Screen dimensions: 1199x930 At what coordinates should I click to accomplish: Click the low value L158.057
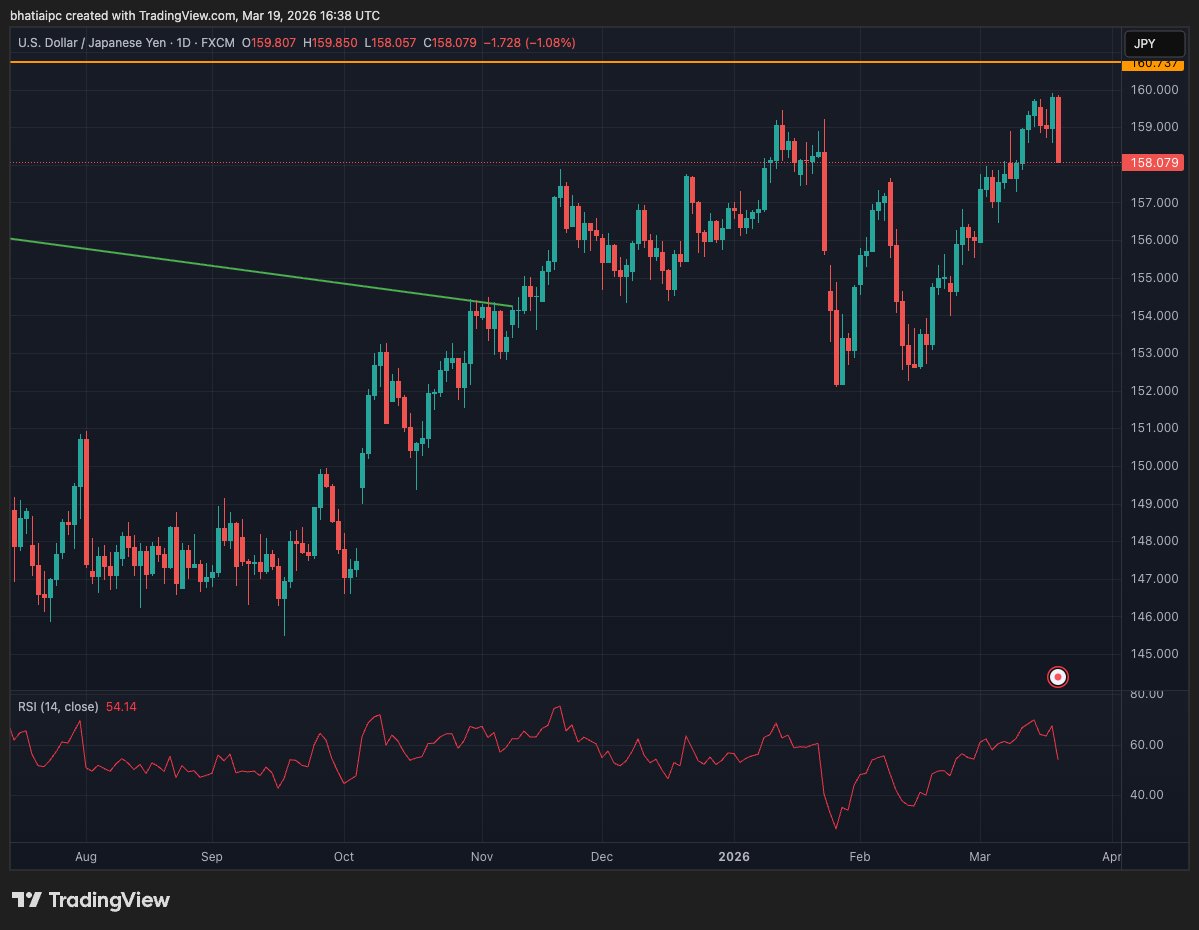tap(390, 43)
